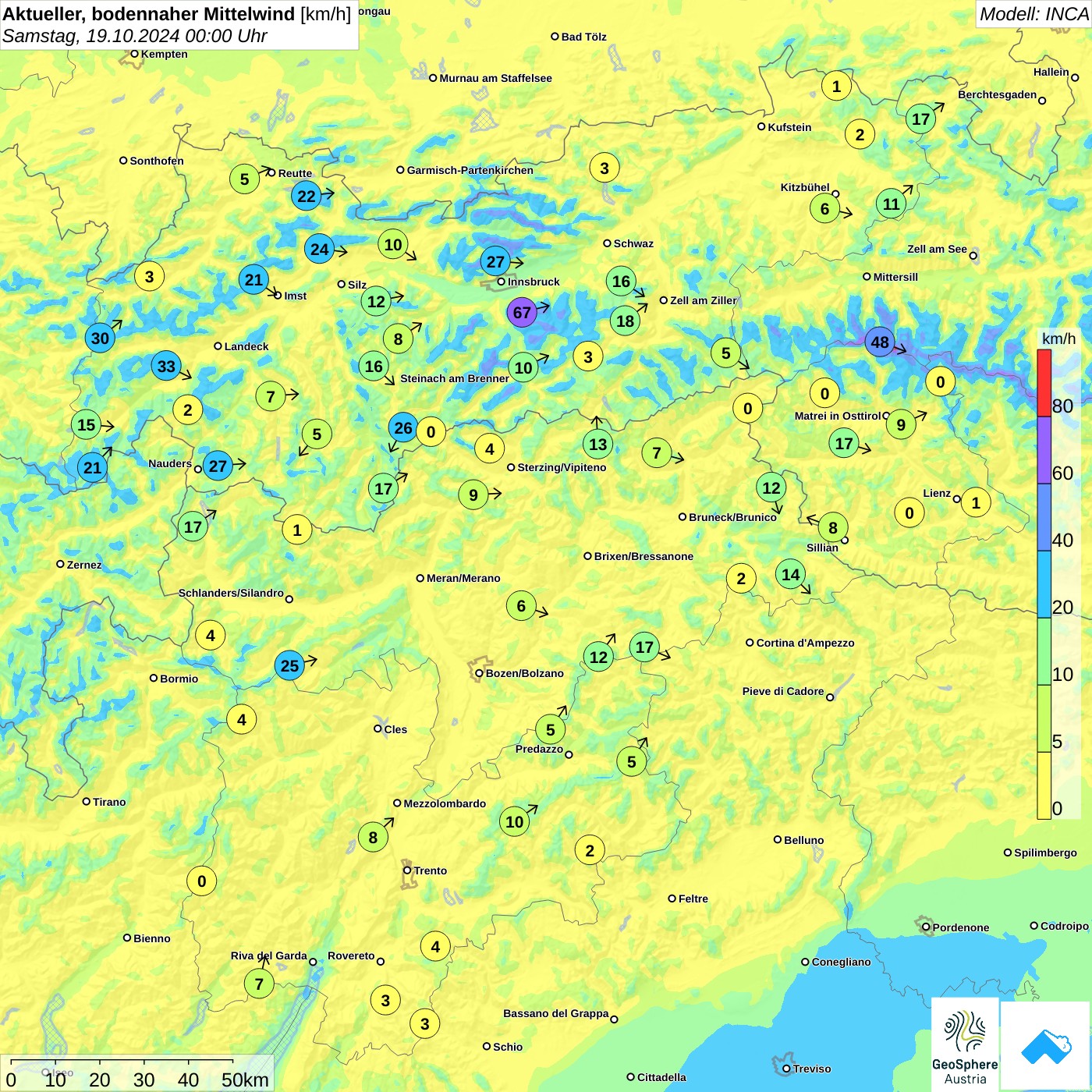1092x1092 pixels.
Task: Click the 17 km/h marker near Berchtesgaden
Action: click(x=920, y=119)
